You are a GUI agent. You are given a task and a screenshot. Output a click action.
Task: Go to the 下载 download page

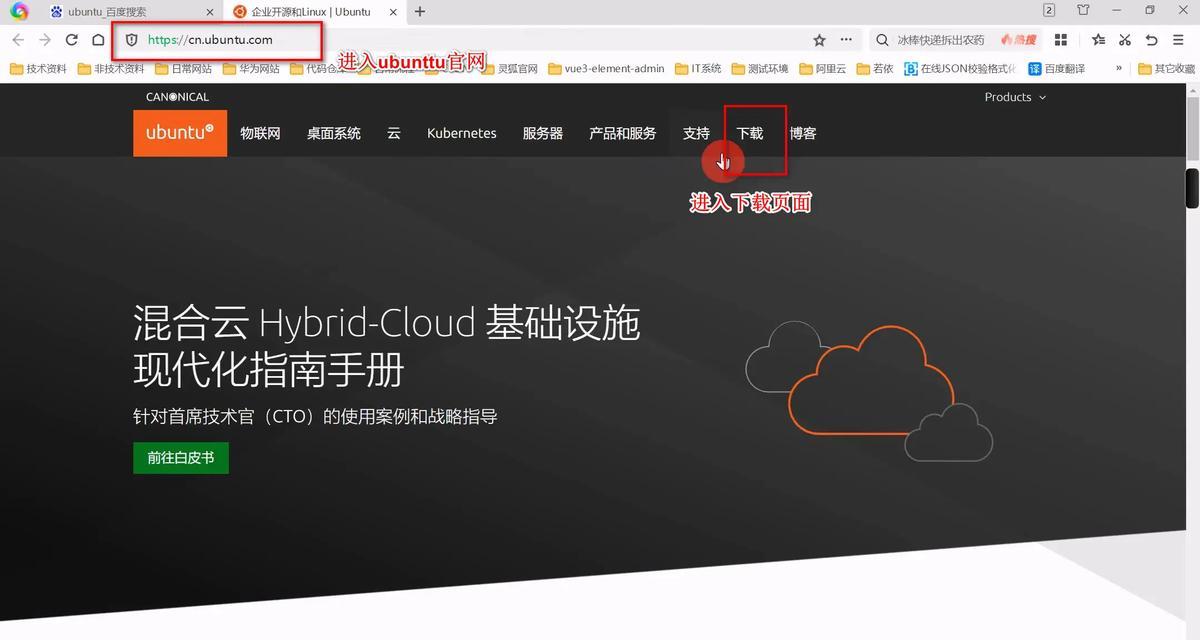[750, 133]
